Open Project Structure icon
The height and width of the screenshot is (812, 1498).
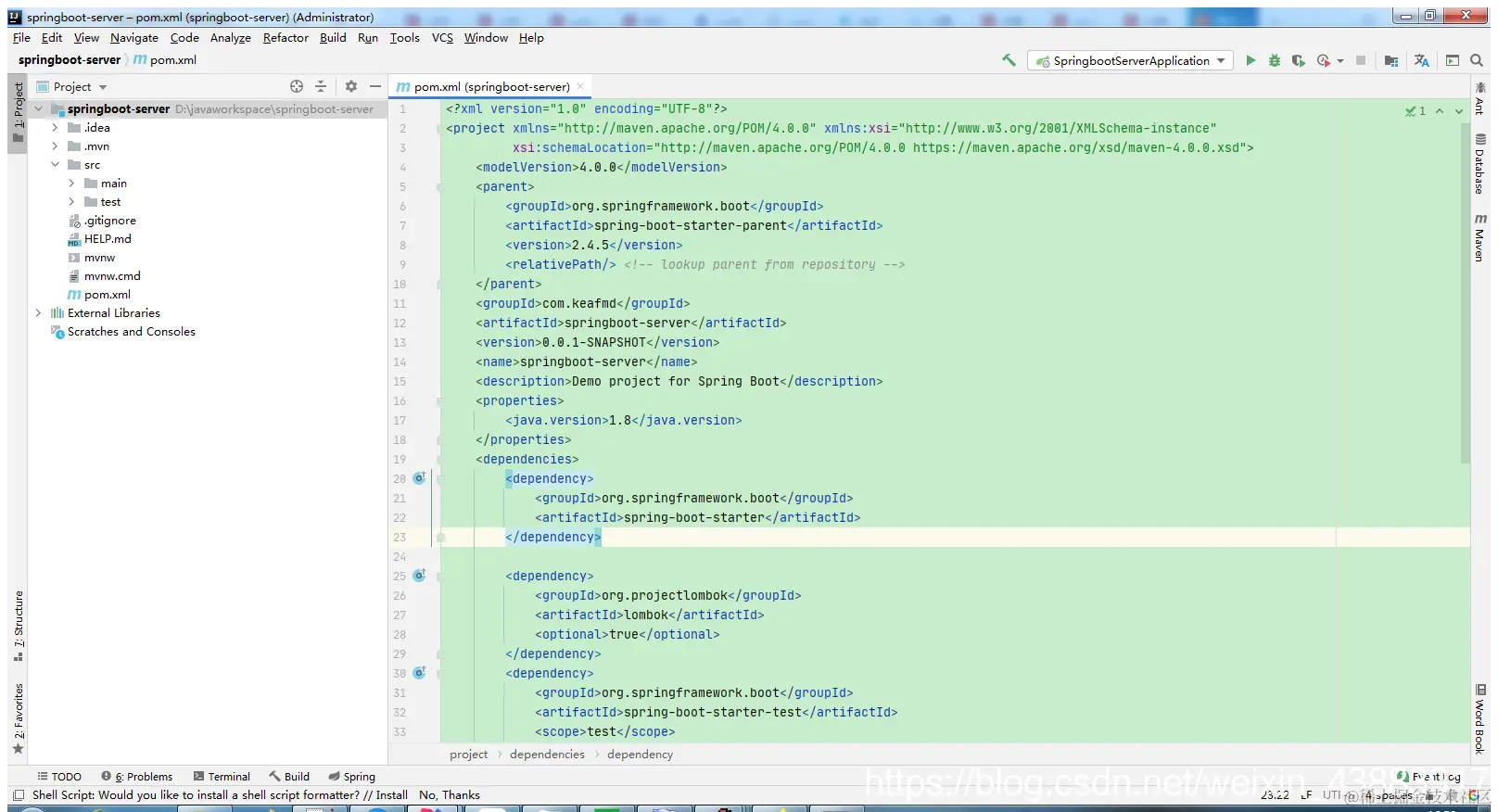pos(1391,60)
